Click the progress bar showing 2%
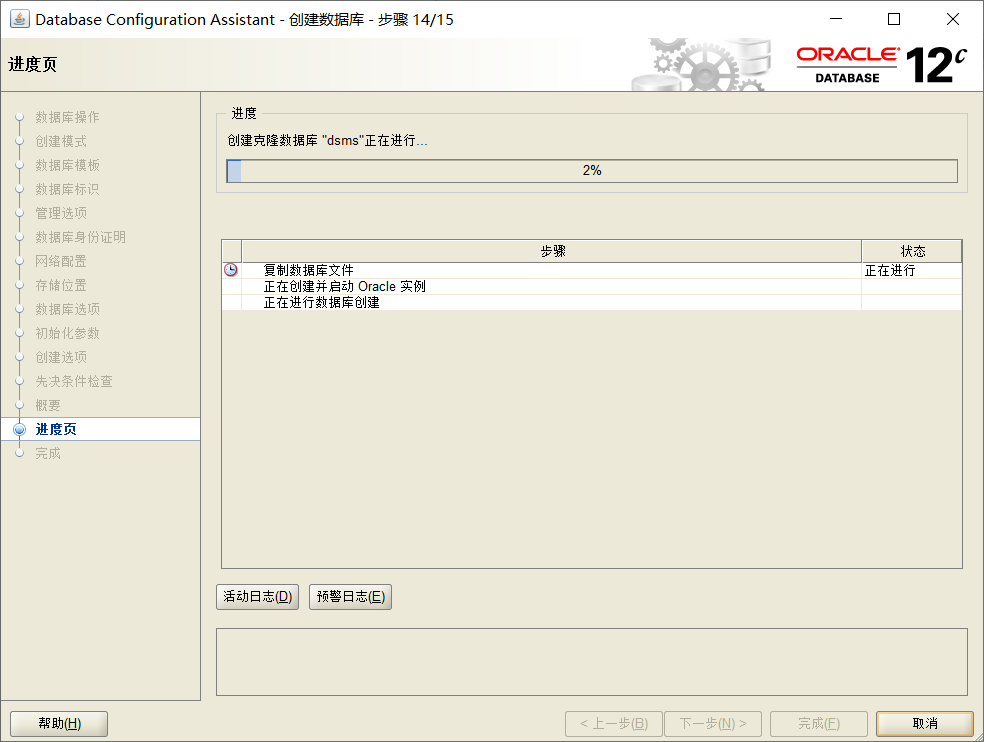This screenshot has width=984, height=742. click(x=593, y=170)
